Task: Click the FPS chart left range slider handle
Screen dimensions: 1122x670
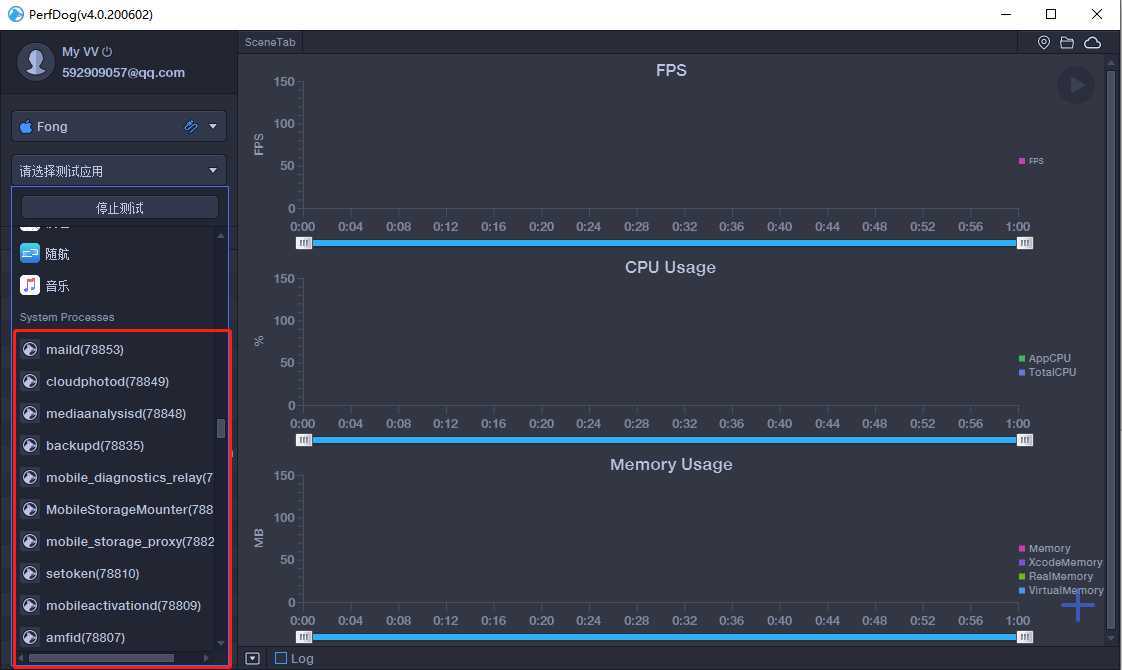Action: pyautogui.click(x=304, y=243)
